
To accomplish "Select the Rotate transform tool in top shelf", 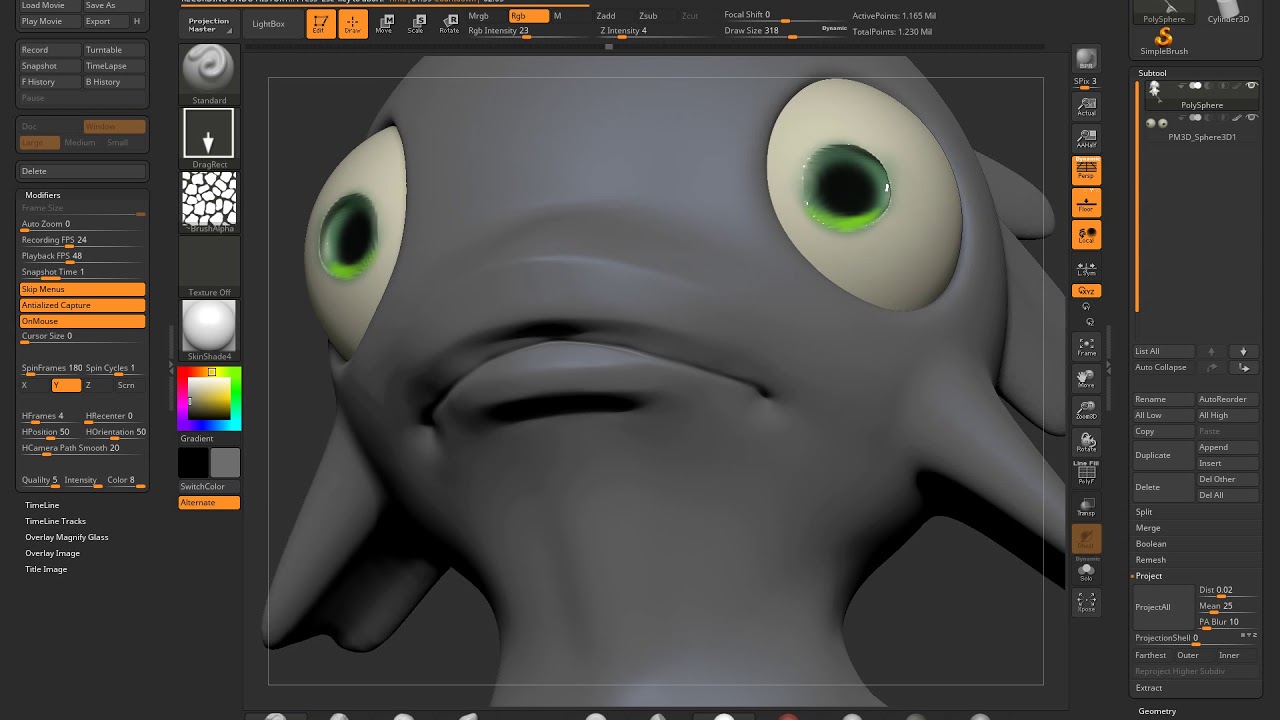I will pyautogui.click(x=449, y=25).
